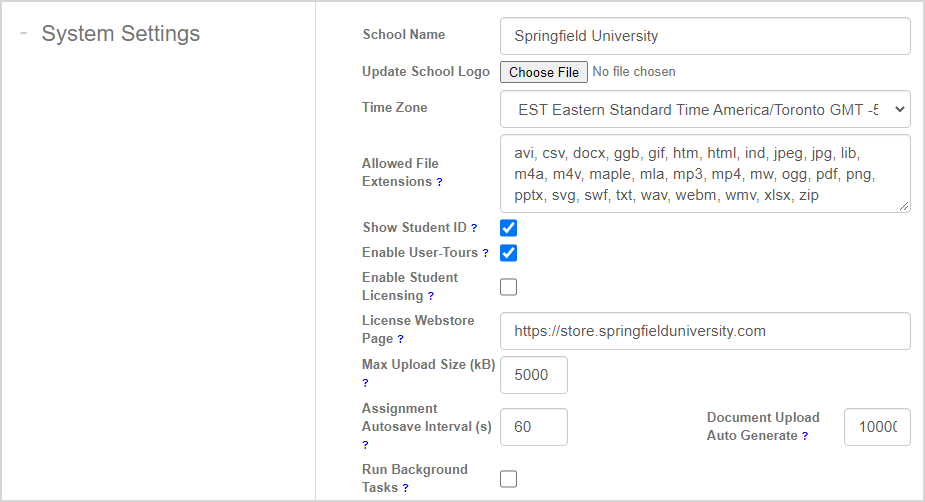
Task: Open the Time Zone dropdown
Action: [705, 109]
